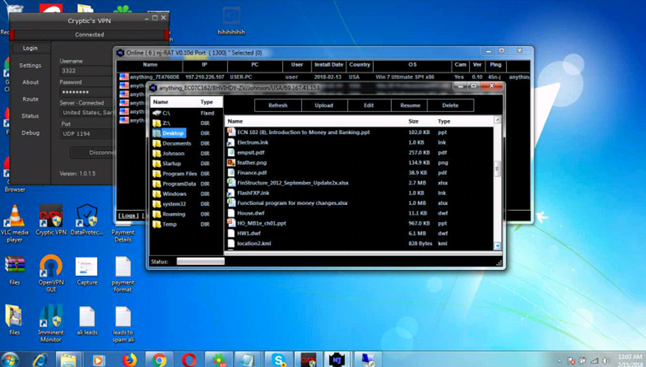This screenshot has width=646, height=367.
Task: Open the Settings tab in VPN
Action: click(x=30, y=65)
